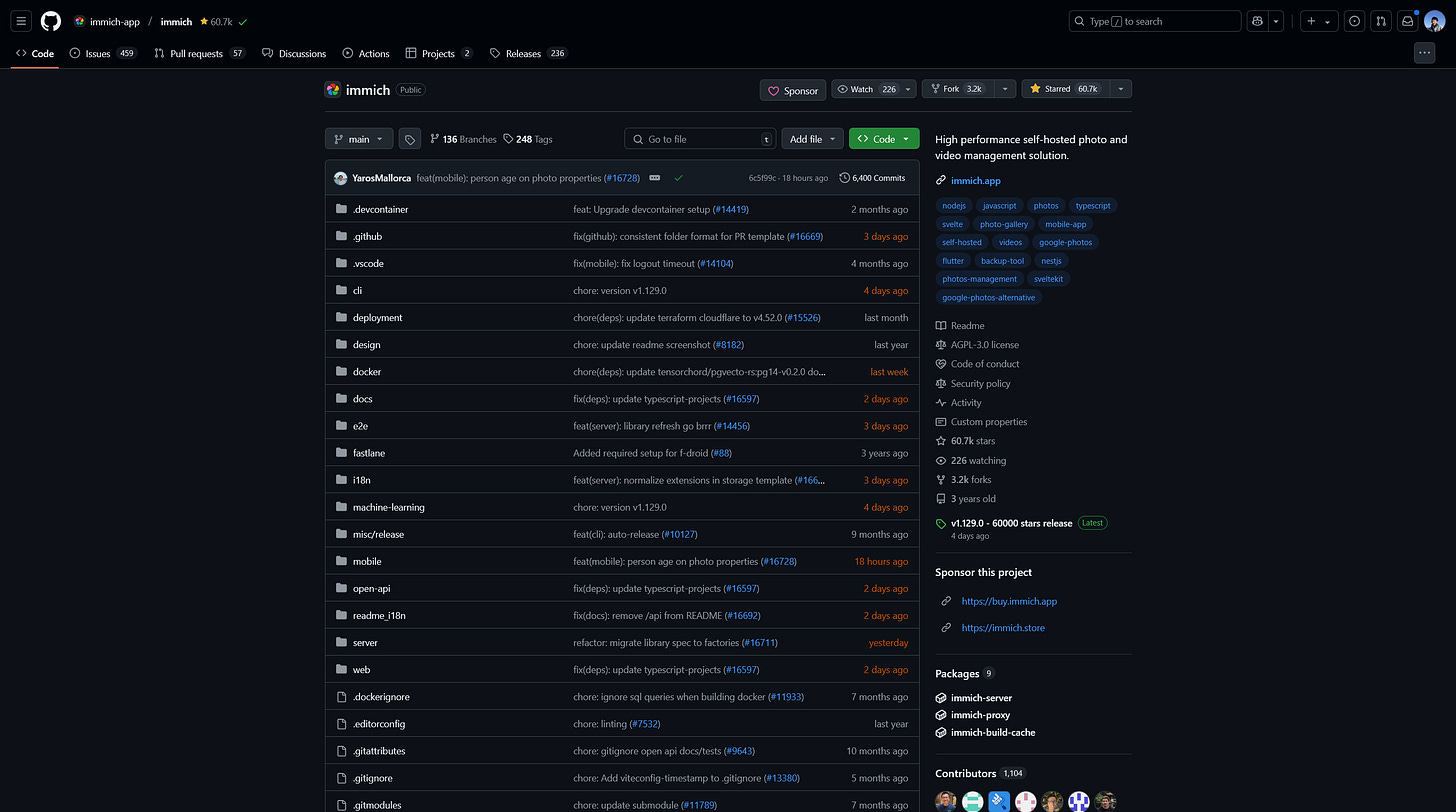The image size is (1456, 812).
Task: Switch to the Pull requests tab
Action: pos(199,53)
